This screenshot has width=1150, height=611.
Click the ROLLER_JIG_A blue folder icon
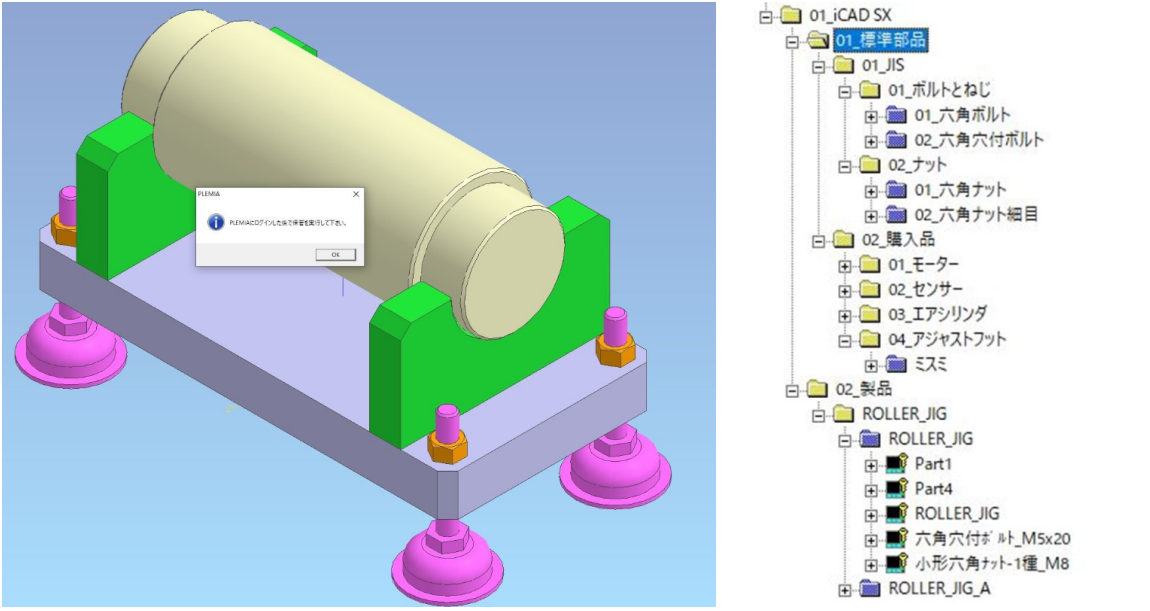pyautogui.click(x=870, y=589)
